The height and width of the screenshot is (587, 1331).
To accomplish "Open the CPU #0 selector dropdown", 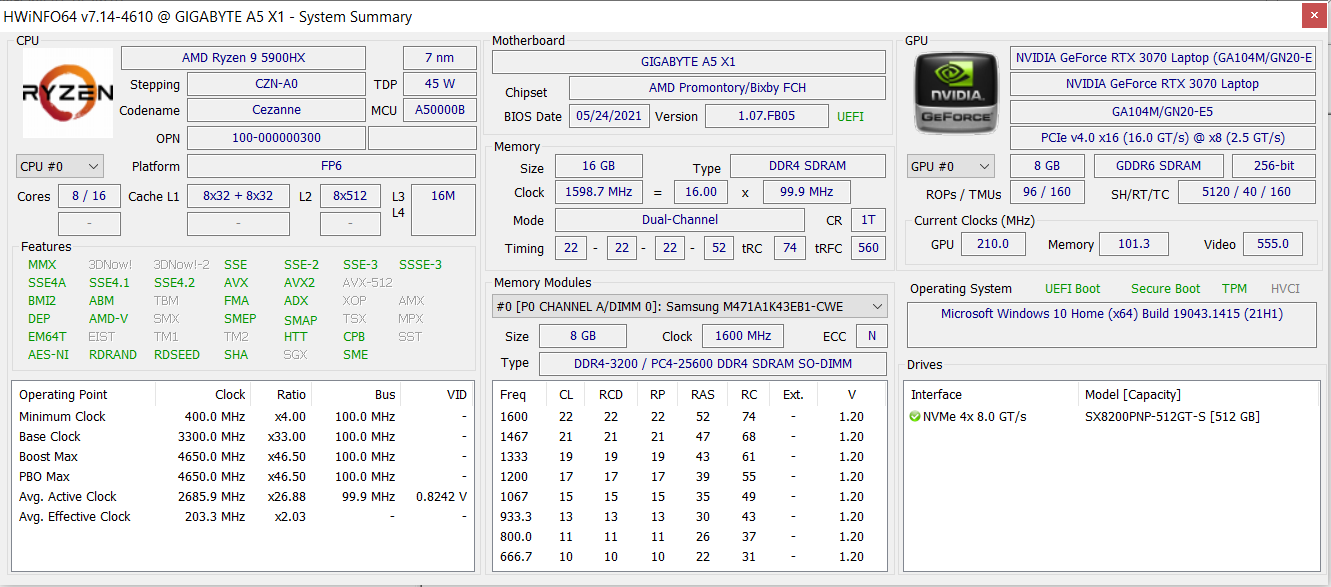I will tap(60, 166).
